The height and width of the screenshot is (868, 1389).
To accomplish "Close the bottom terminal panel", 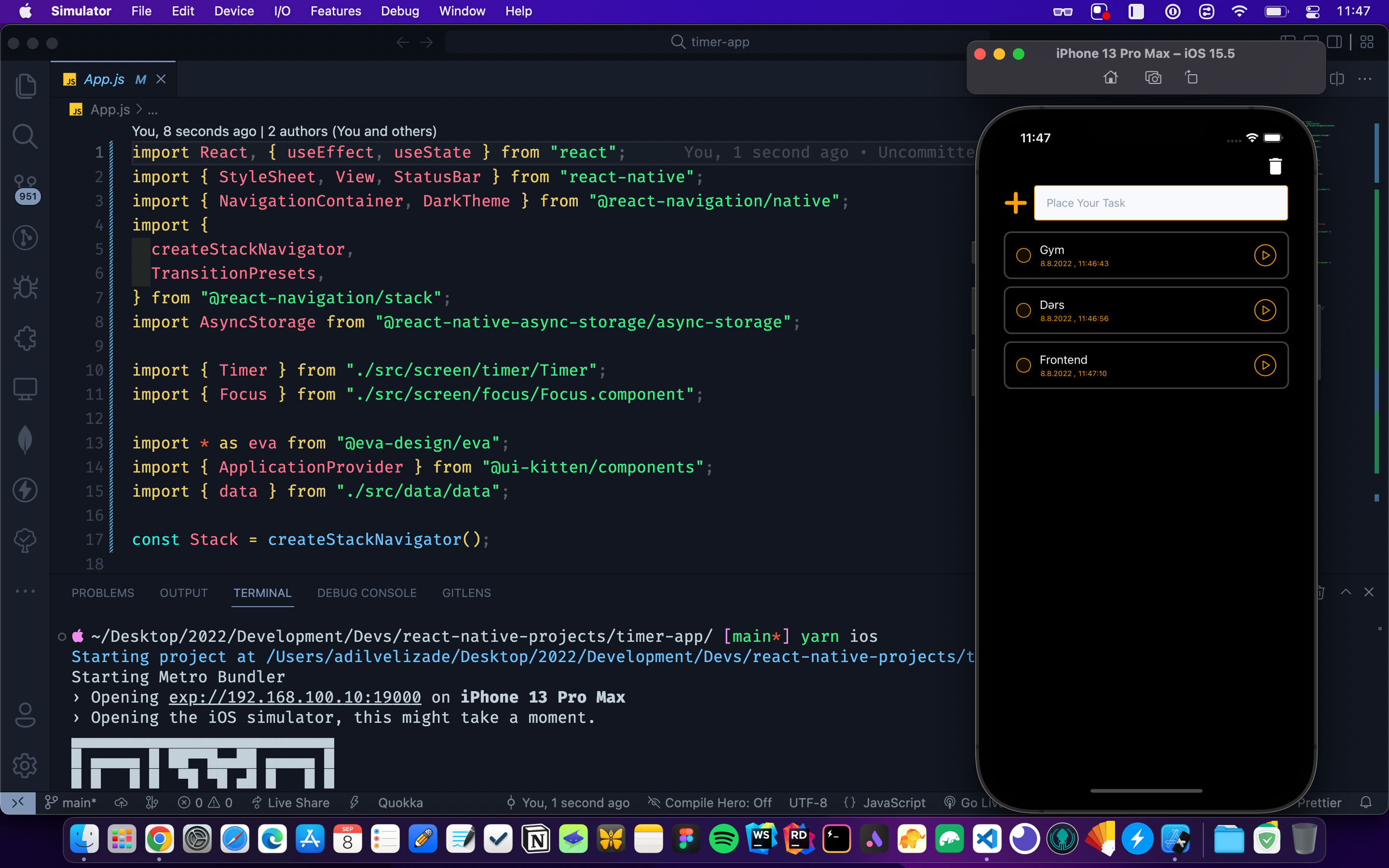I will 1369,593.
